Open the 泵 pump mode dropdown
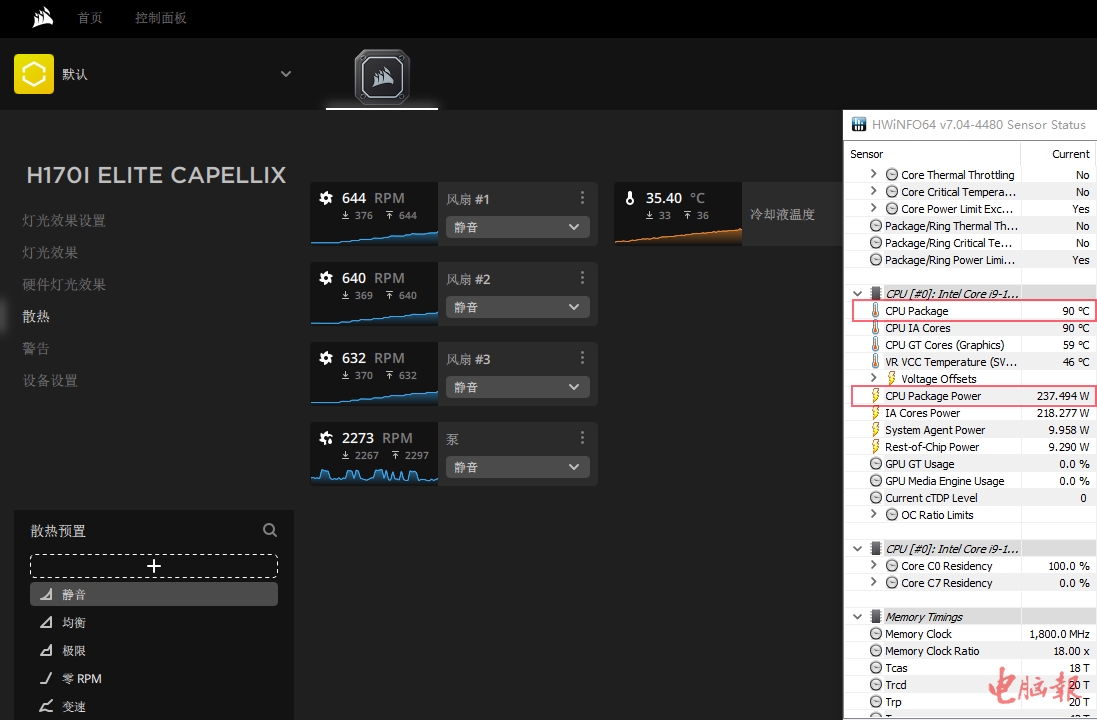 pyautogui.click(x=517, y=467)
